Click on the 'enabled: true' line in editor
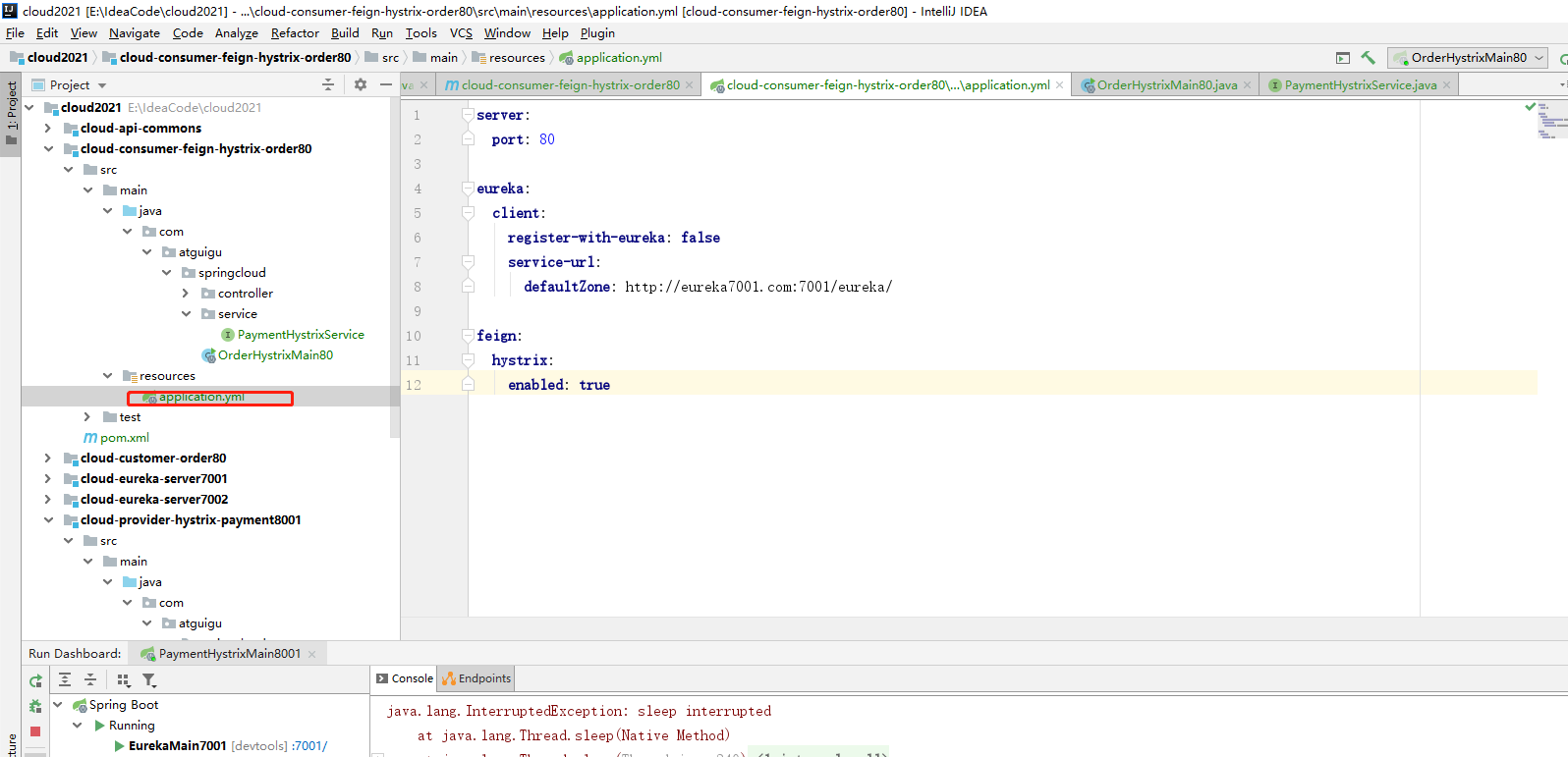This screenshot has height=757, width=1568. click(x=558, y=385)
